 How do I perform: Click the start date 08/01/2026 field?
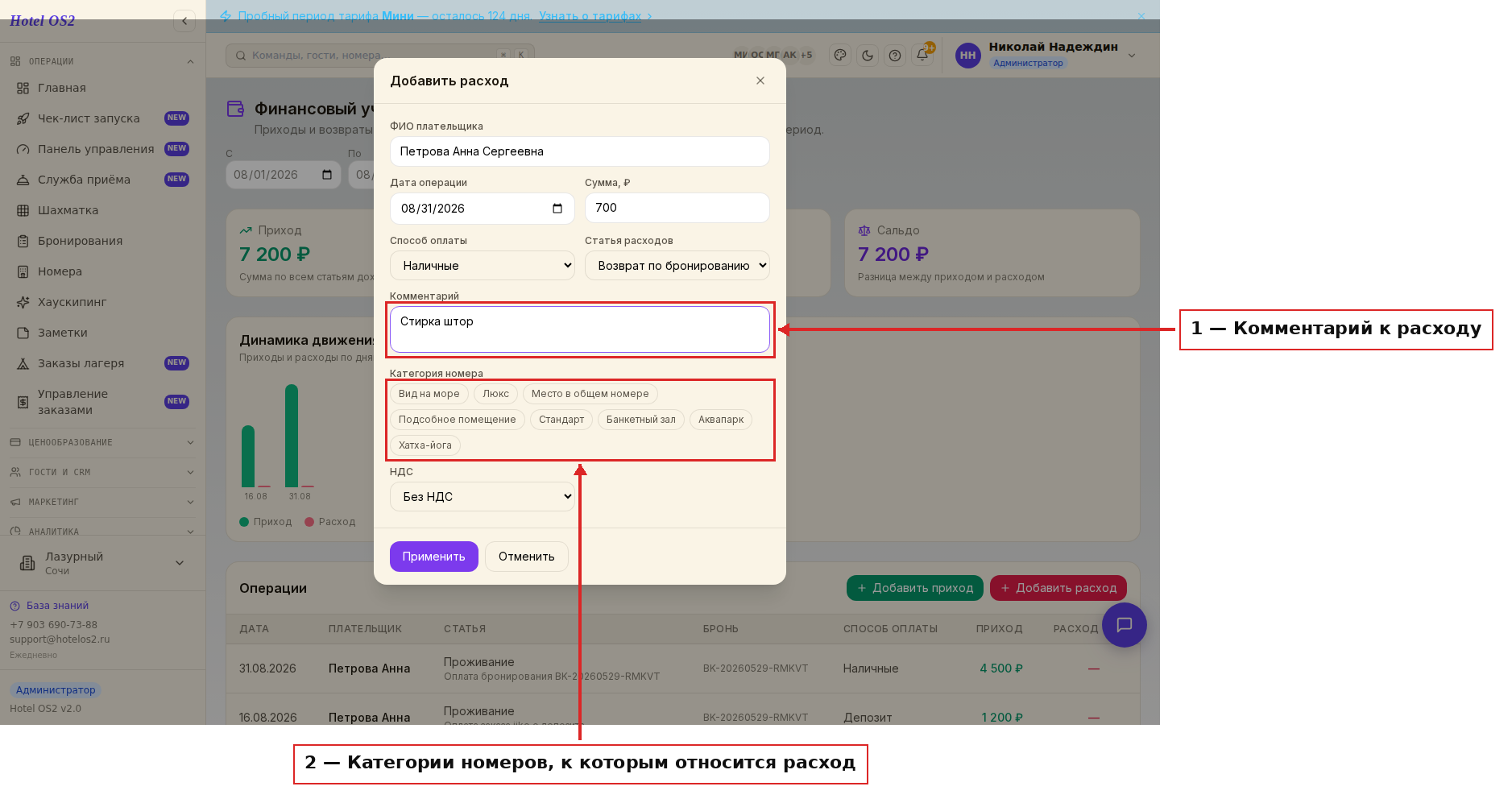tap(284, 175)
